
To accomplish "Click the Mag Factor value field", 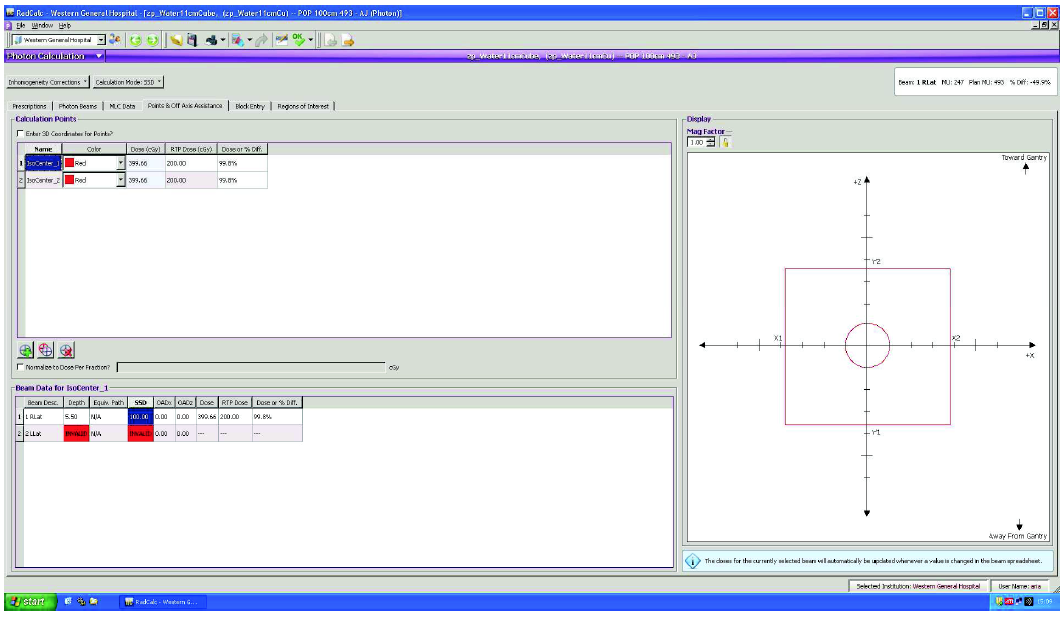I will (x=697, y=143).
